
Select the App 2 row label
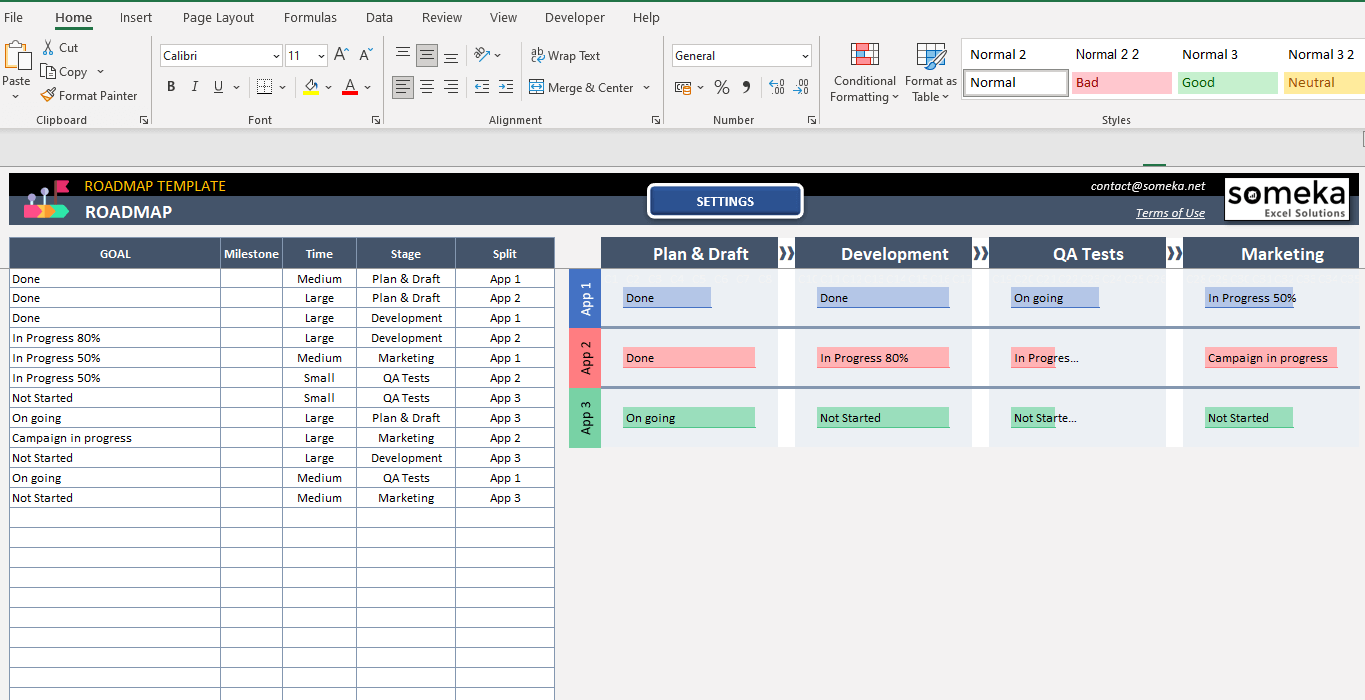click(x=585, y=358)
